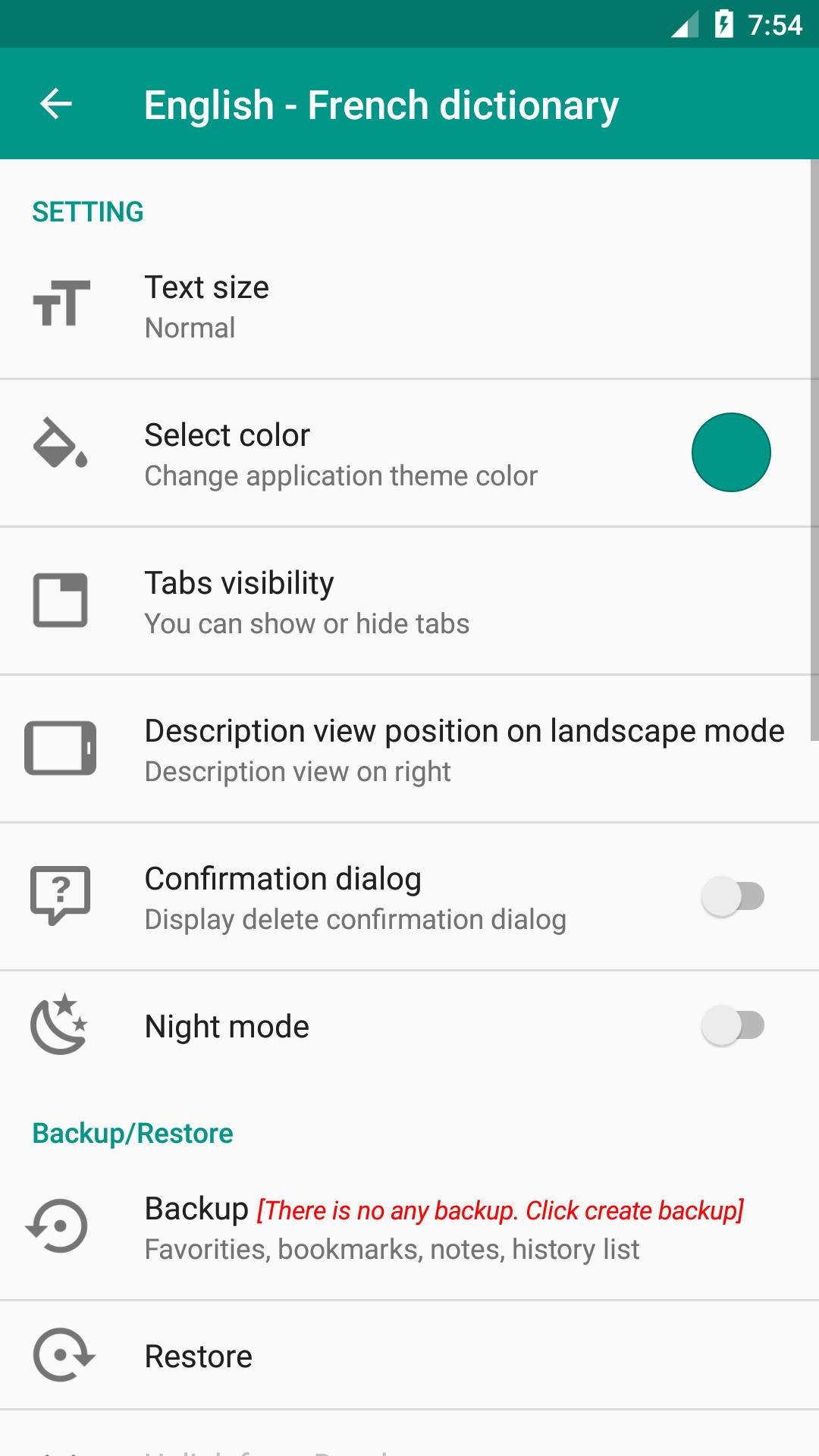Tap the Restore circular arrow icon
The height and width of the screenshot is (1456, 819).
tap(63, 1355)
